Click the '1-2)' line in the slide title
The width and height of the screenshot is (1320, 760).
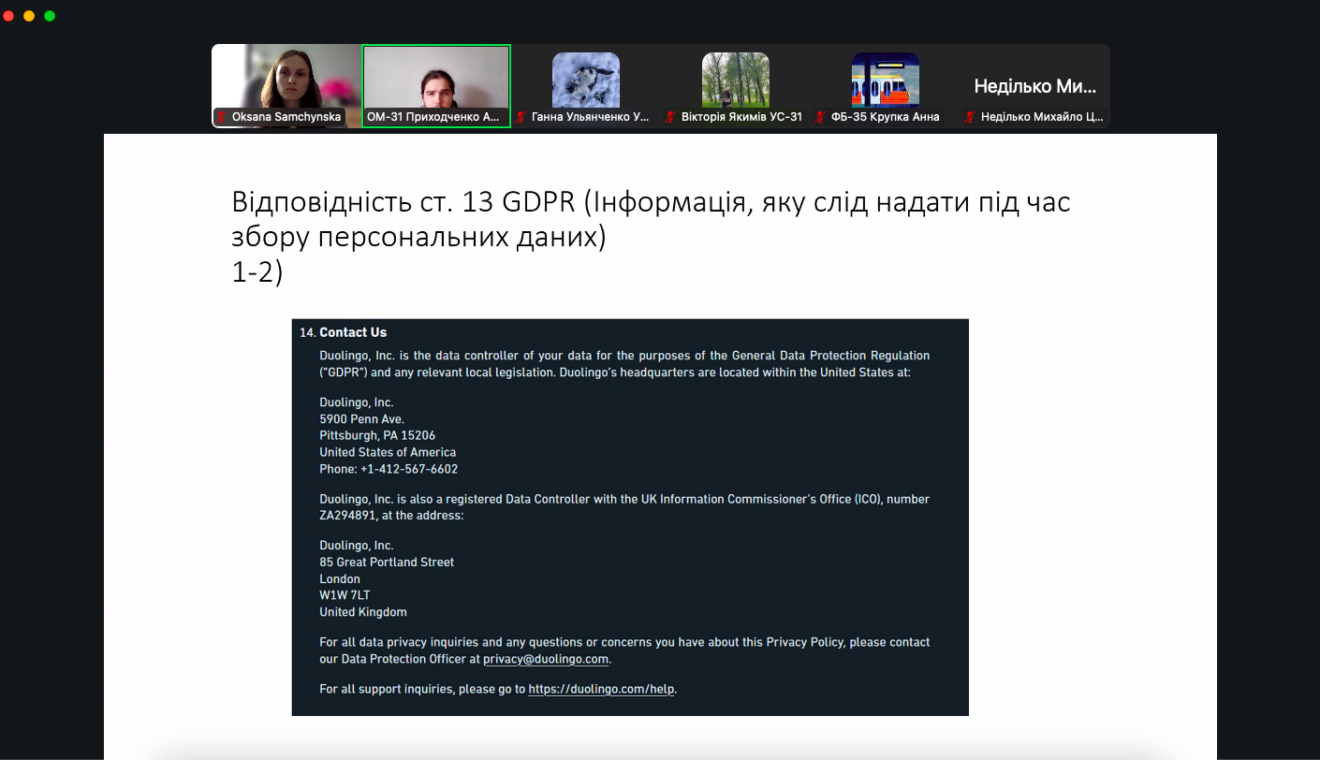(x=257, y=272)
